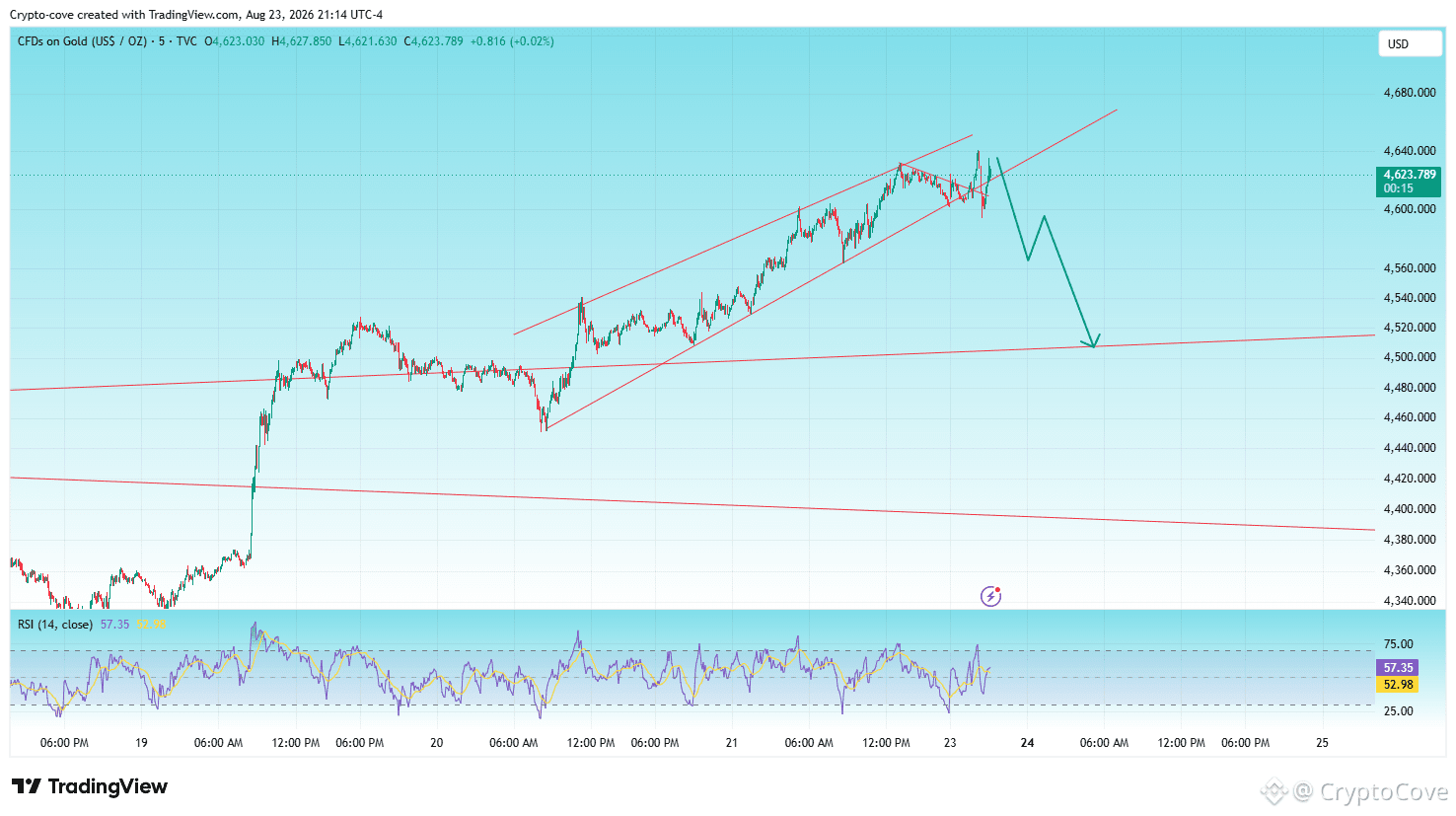The height and width of the screenshot is (816, 1456).
Task: Click the 4,560.000 price axis label
Action: (1410, 268)
